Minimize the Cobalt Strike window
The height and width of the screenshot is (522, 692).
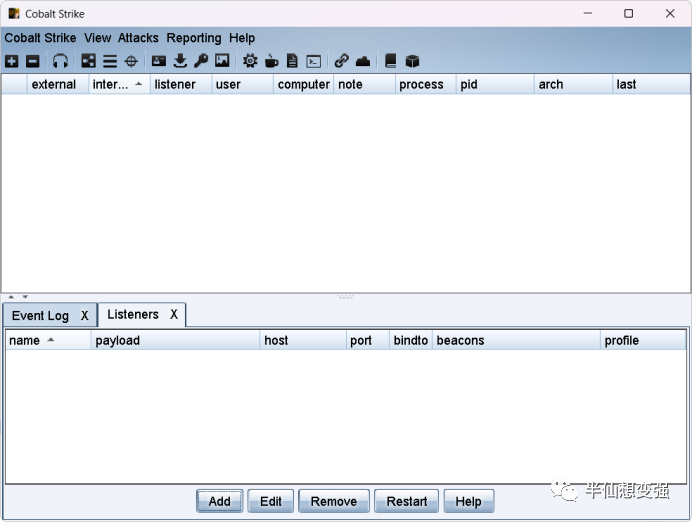(587, 14)
